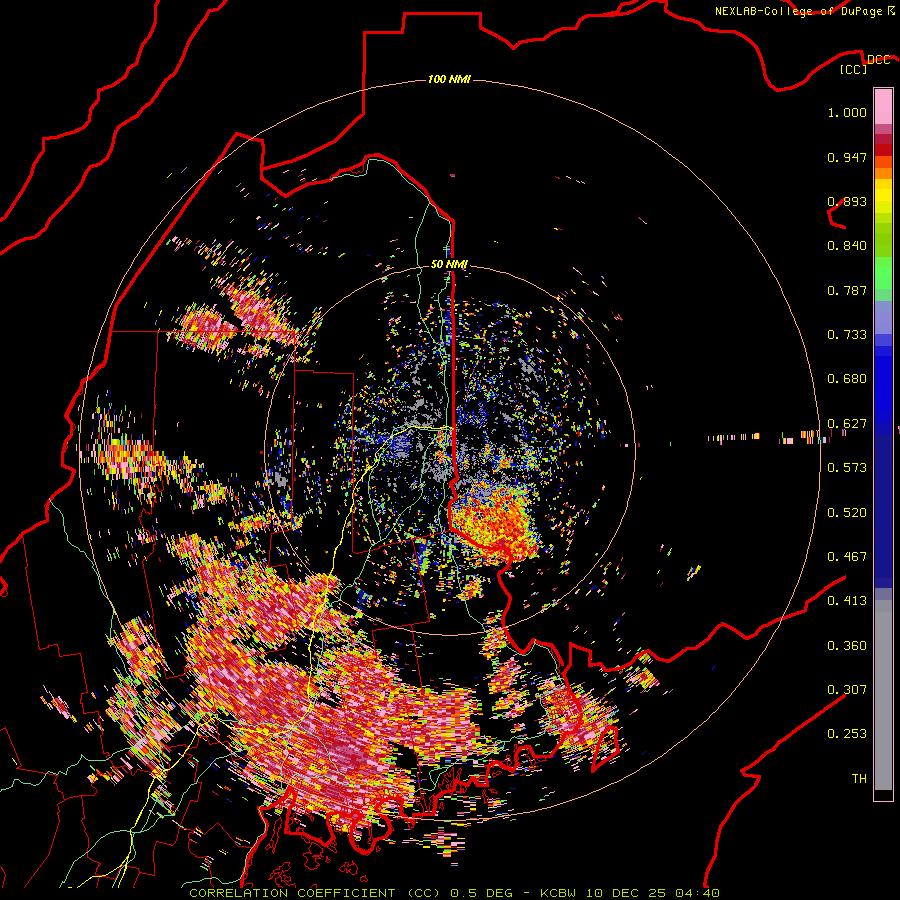900x900 pixels.
Task: Click the 100 NMI range ring label
Action: tap(449, 79)
